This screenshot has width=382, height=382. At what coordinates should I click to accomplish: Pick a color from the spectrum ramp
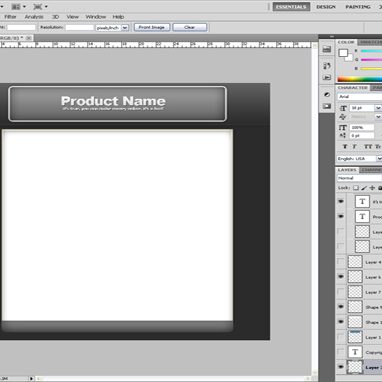360,79
